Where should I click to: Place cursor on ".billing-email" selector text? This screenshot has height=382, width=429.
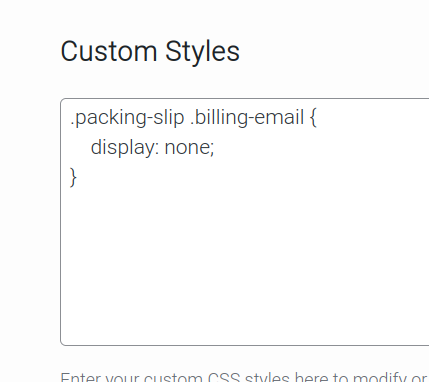click(247, 118)
